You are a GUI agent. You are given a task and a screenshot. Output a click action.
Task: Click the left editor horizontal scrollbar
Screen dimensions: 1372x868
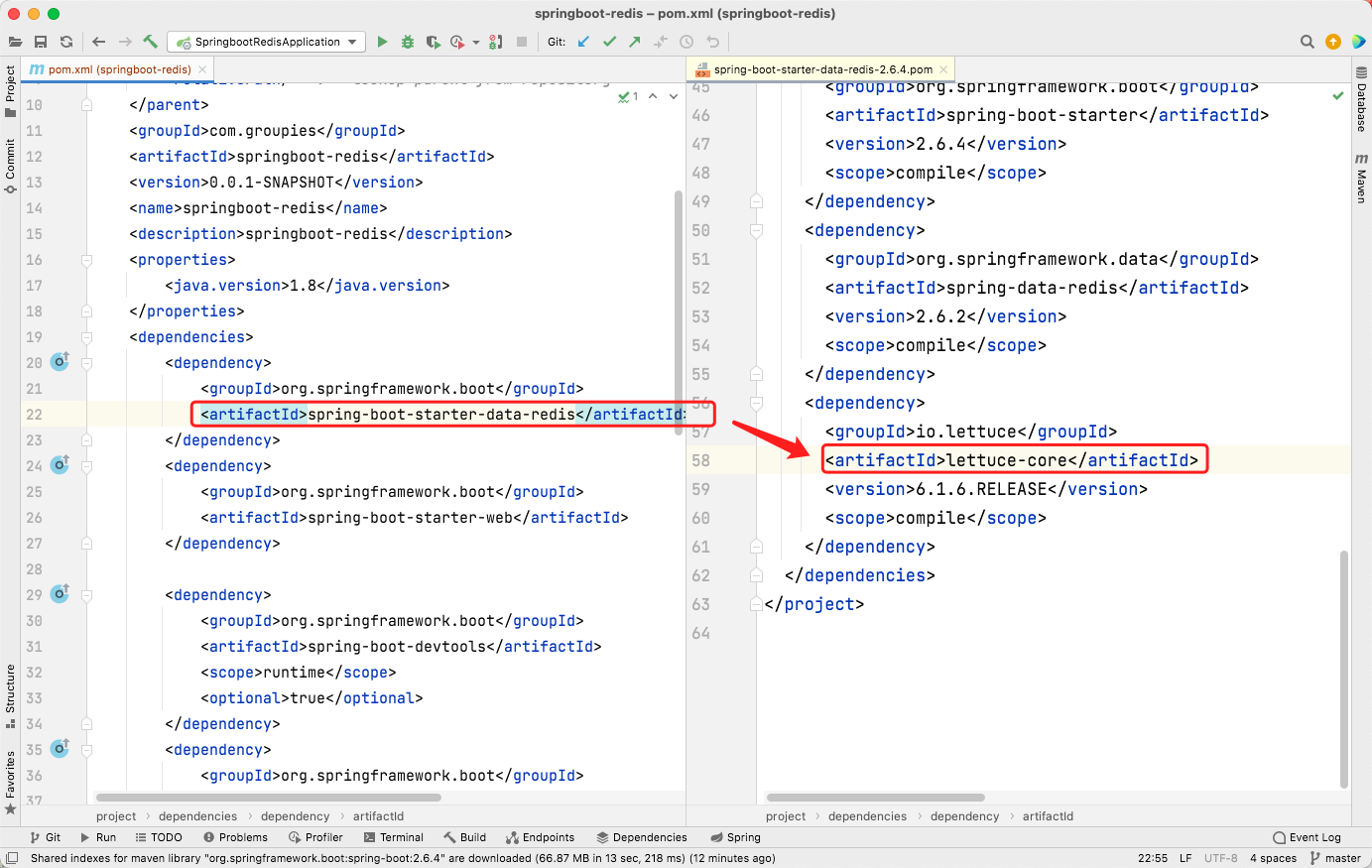[268, 797]
